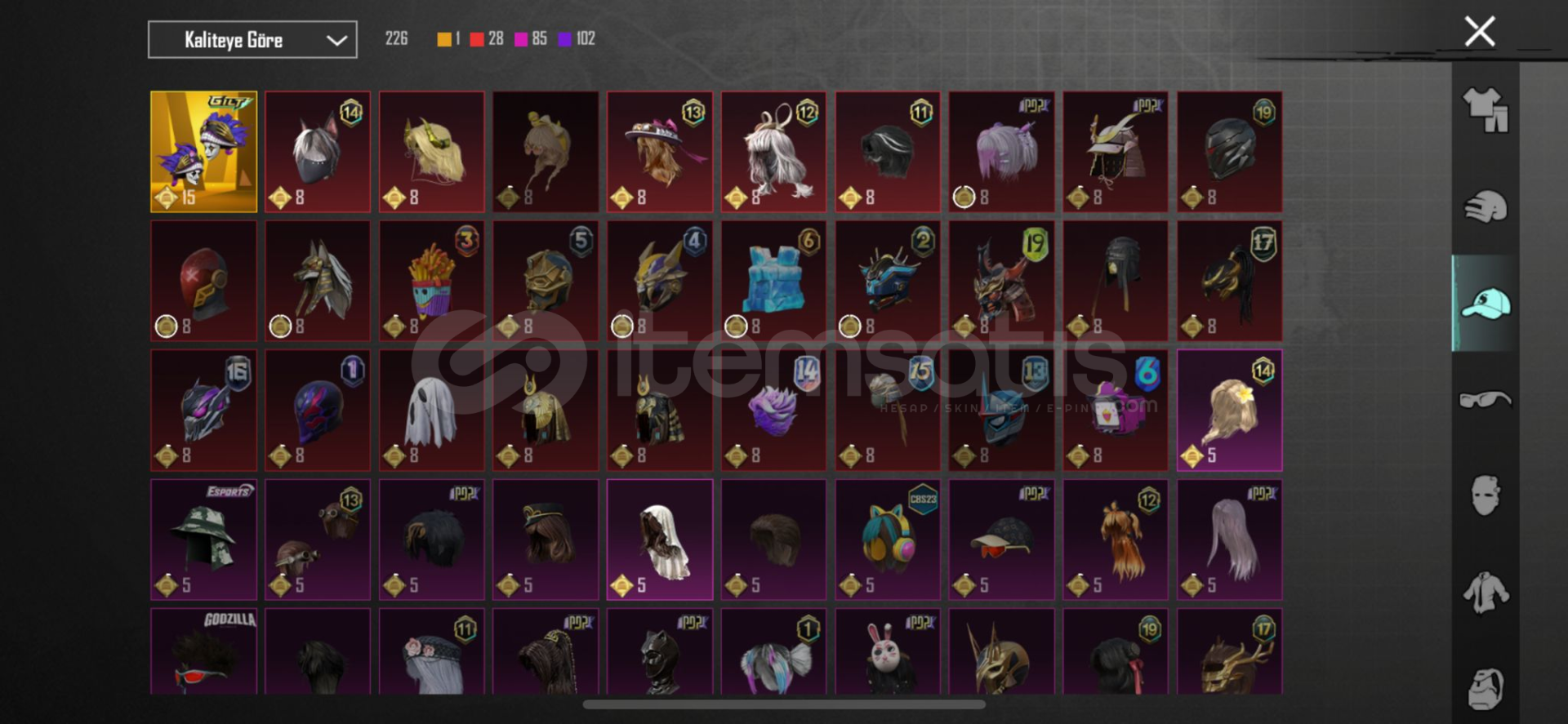Select the helmet category icon
Viewport: 1568px width, 724px height.
(1486, 207)
